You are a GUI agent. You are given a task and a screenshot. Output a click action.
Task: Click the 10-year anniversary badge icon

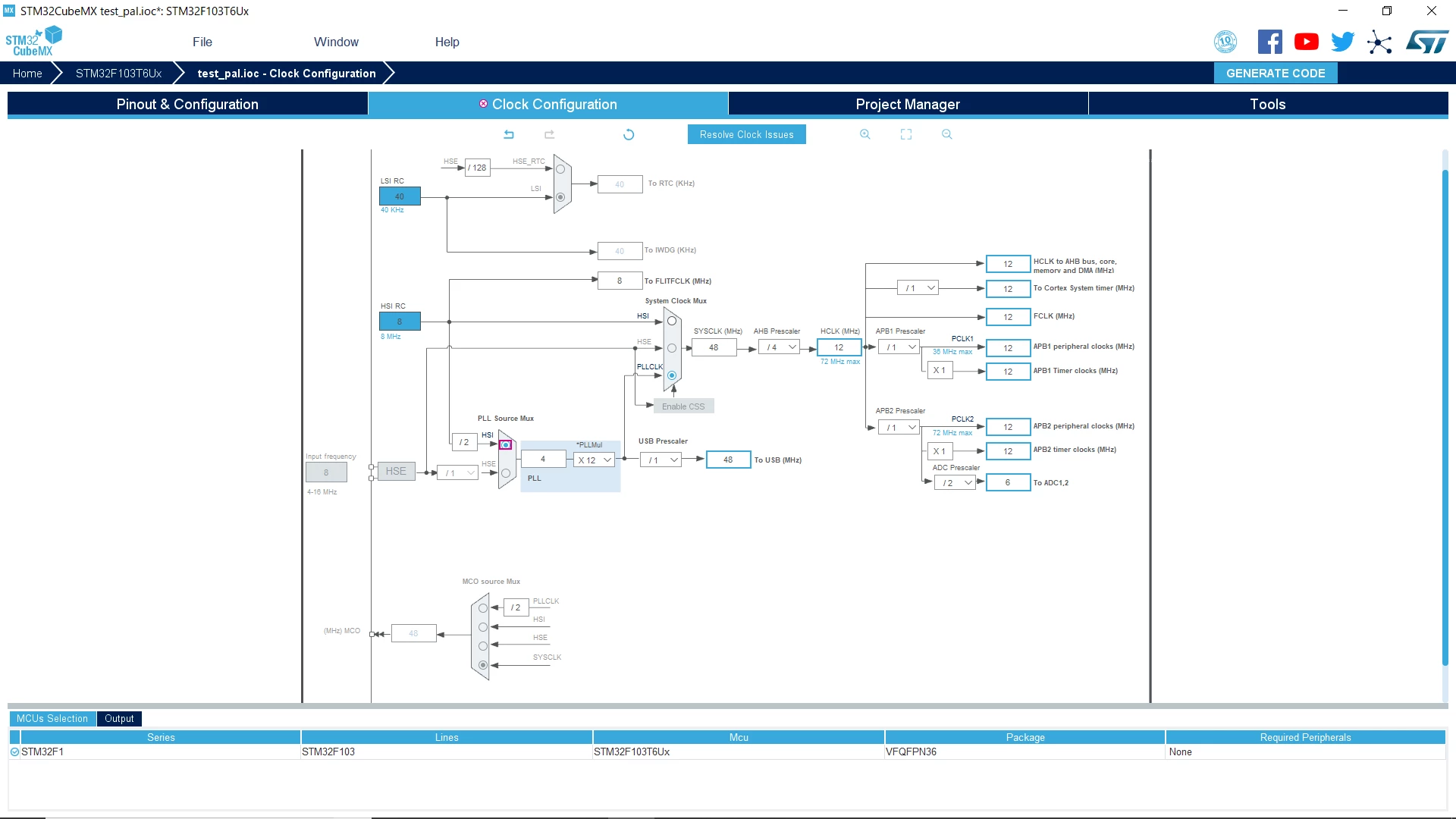[1225, 42]
